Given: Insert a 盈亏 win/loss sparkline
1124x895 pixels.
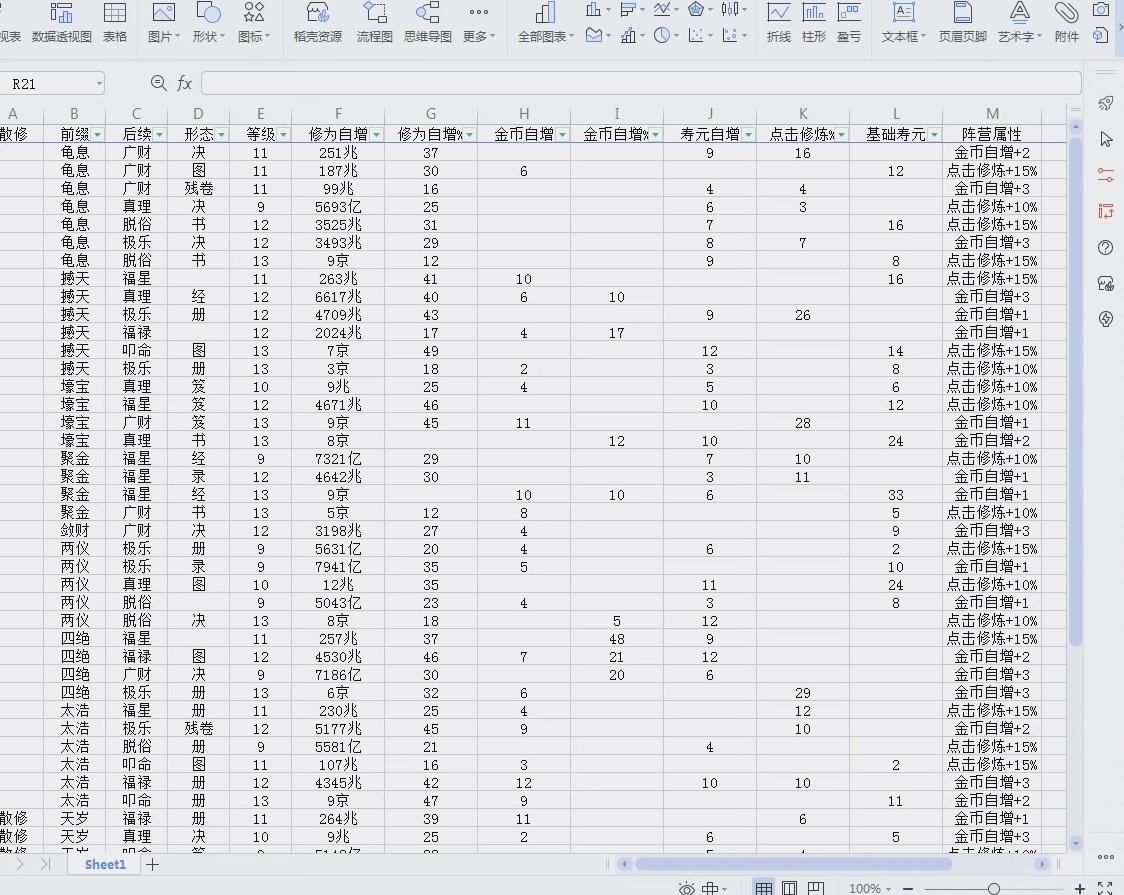Looking at the screenshot, I should 849,23.
